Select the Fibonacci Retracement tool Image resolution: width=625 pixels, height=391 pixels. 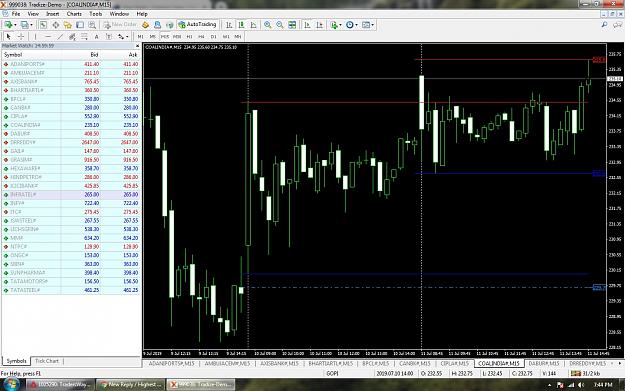pyautogui.click(x=85, y=37)
